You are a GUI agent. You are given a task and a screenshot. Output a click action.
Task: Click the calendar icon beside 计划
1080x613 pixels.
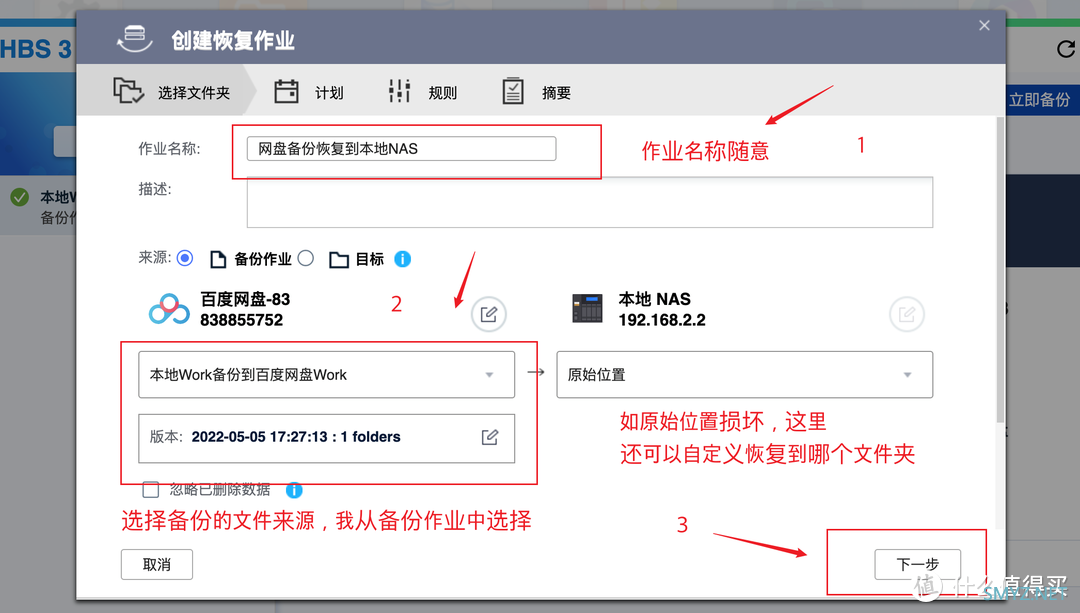click(x=287, y=92)
